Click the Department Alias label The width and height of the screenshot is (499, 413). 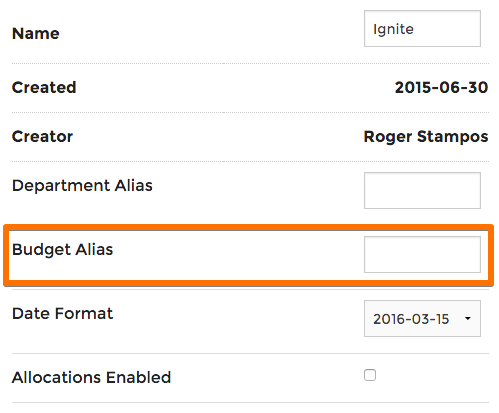pyautogui.click(x=82, y=185)
